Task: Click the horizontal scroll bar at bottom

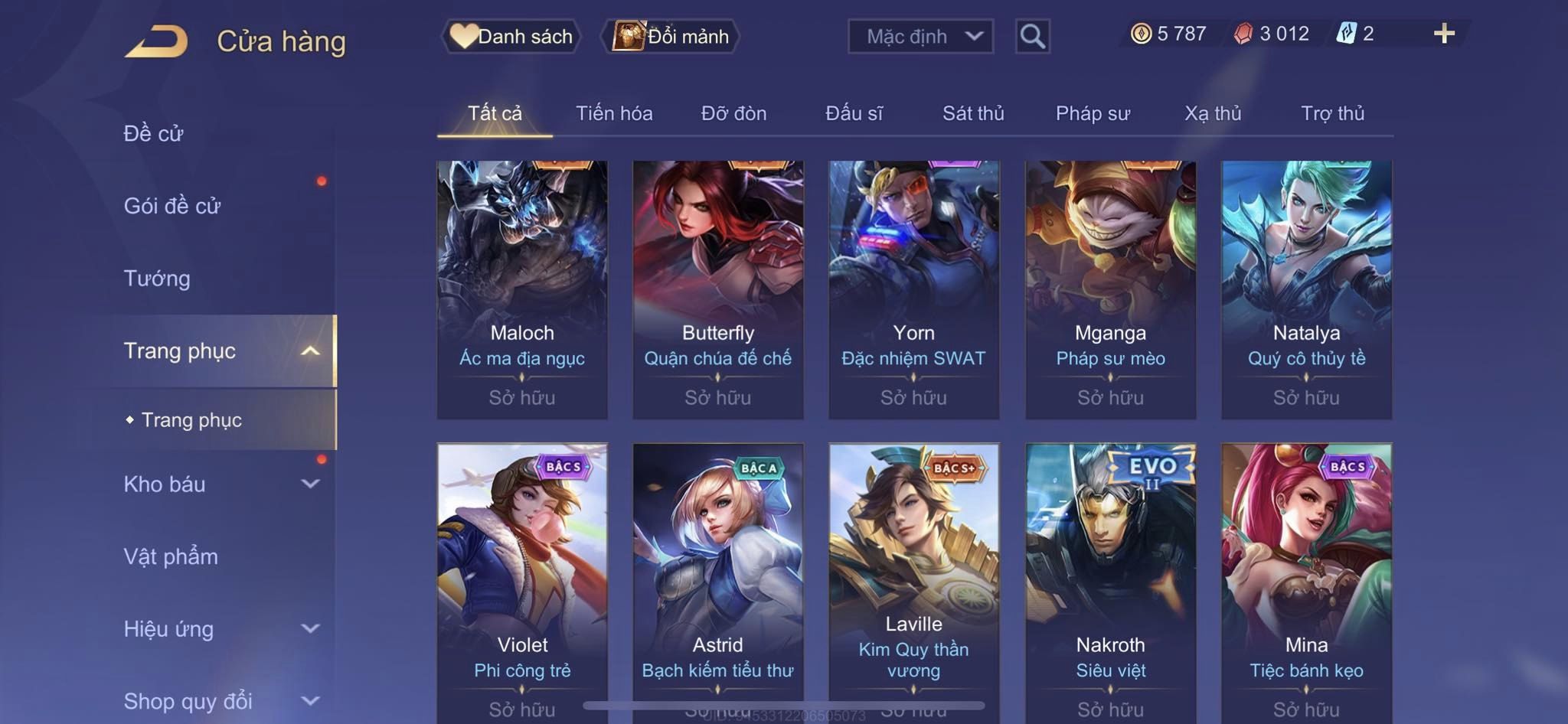Action: pyautogui.click(x=784, y=705)
